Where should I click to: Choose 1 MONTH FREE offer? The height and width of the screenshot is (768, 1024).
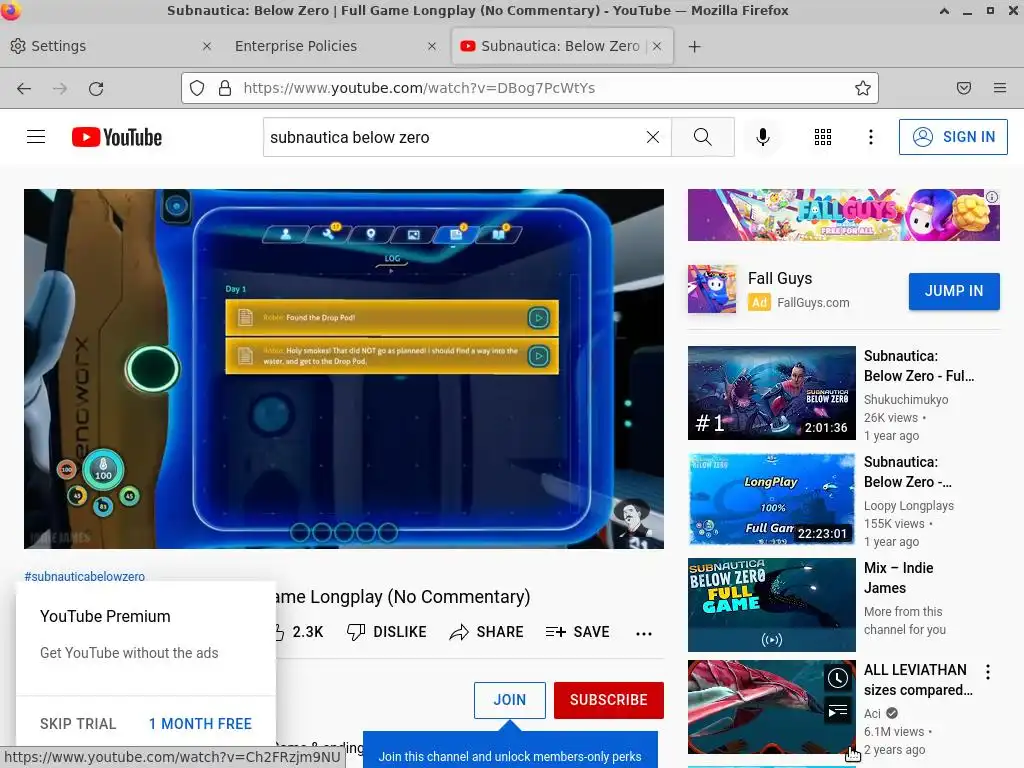click(x=200, y=724)
